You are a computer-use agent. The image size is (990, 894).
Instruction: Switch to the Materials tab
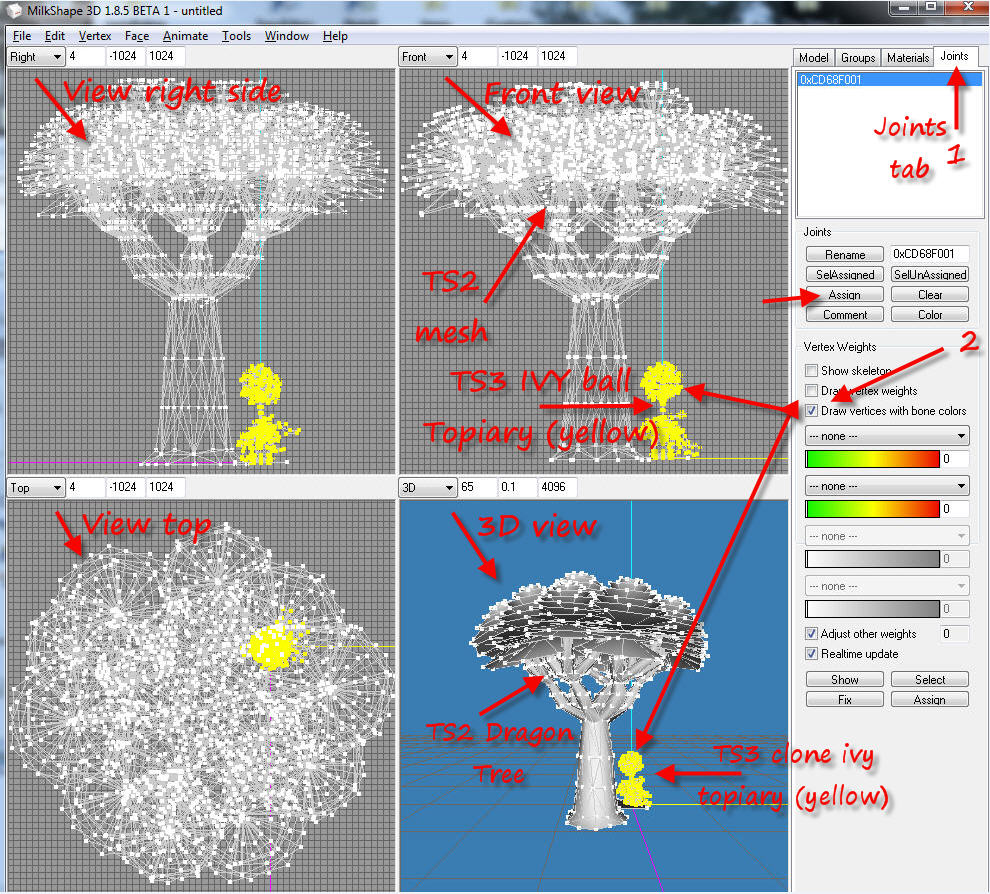(908, 58)
